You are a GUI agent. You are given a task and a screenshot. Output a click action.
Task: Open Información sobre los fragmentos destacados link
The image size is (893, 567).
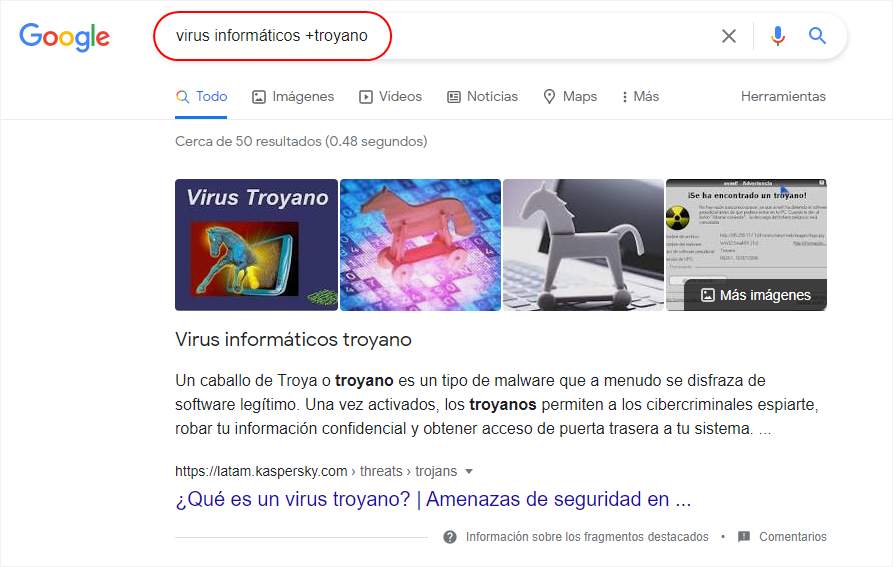coord(587,537)
